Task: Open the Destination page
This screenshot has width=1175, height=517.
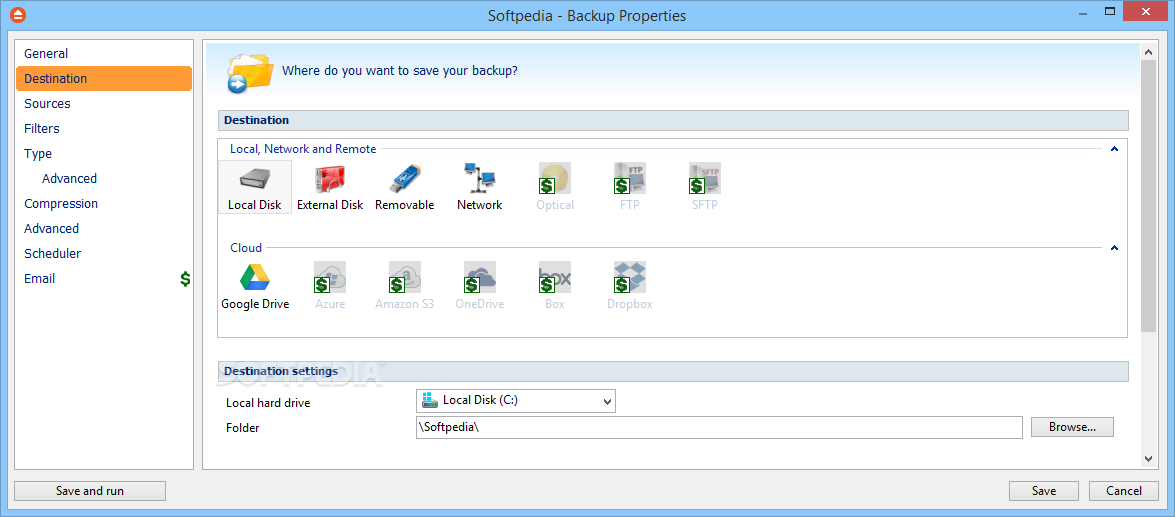Action: [x=104, y=79]
